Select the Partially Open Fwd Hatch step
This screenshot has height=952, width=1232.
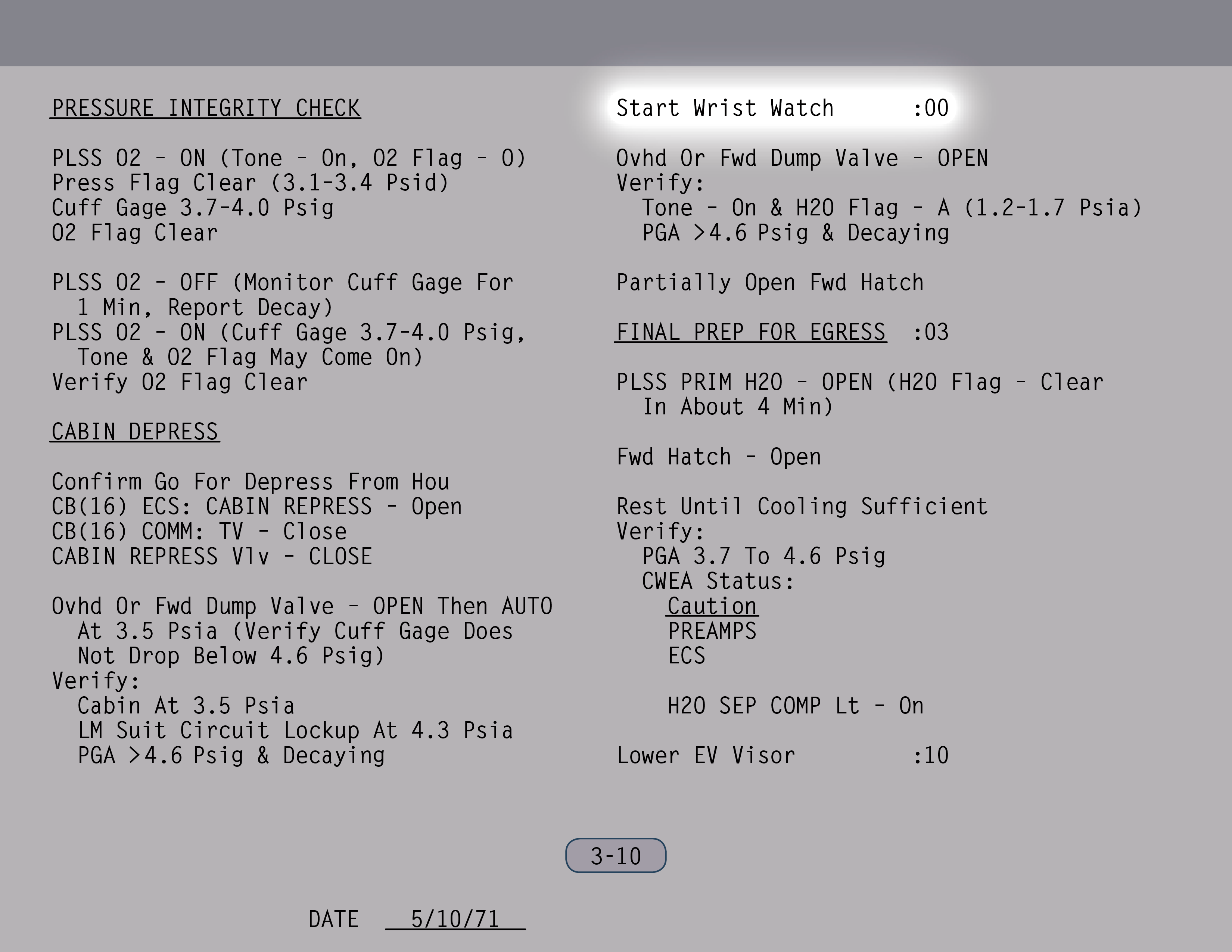click(769, 282)
